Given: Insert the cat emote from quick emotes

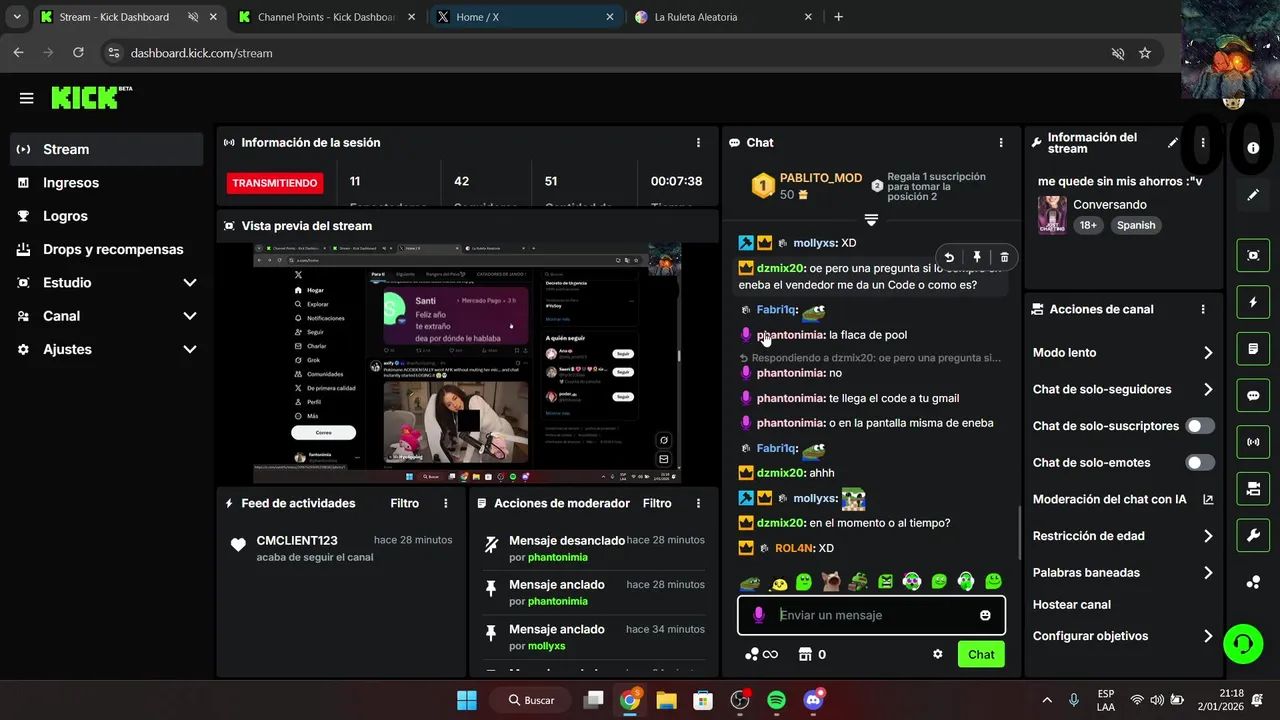Looking at the screenshot, I should tap(831, 581).
